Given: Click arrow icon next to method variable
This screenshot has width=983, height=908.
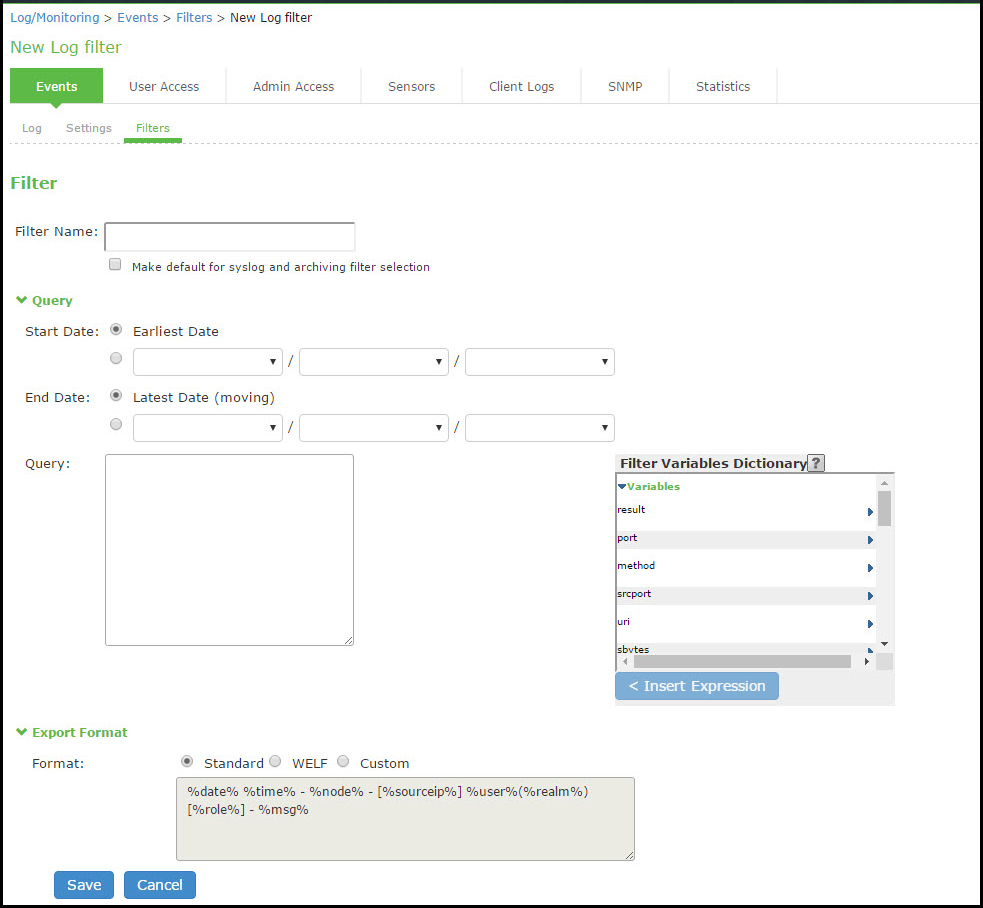Looking at the screenshot, I should click(x=870, y=568).
